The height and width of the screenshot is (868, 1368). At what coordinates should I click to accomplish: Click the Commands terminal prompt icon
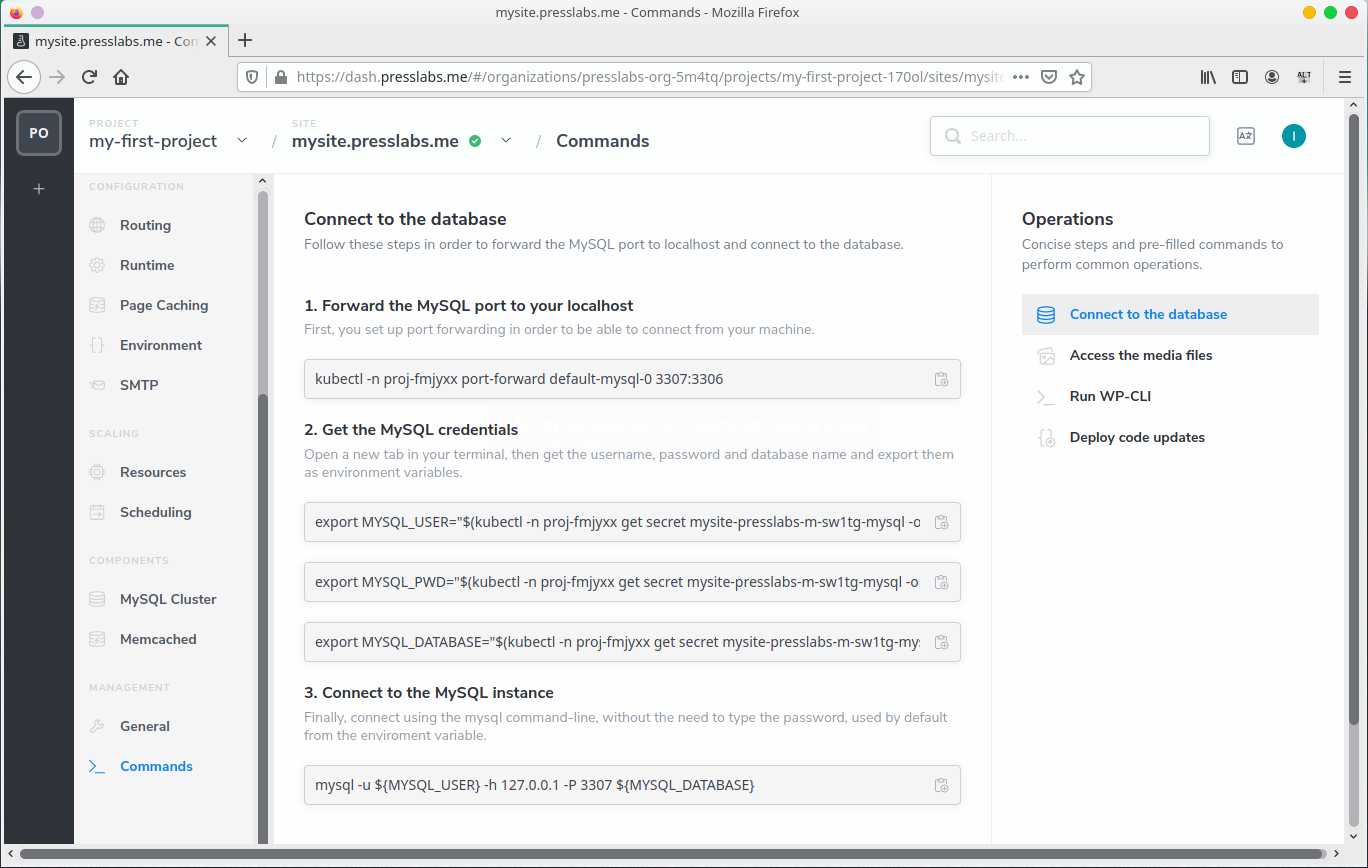(x=97, y=766)
